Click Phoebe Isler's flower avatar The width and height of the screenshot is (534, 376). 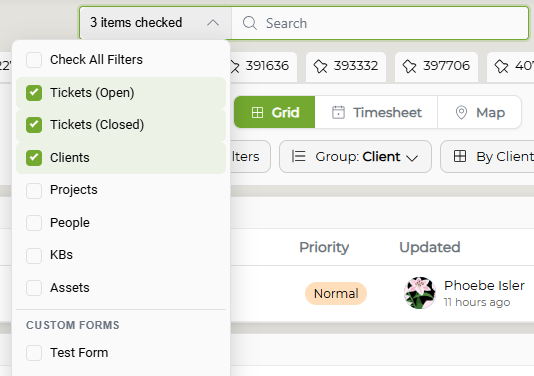(x=420, y=293)
